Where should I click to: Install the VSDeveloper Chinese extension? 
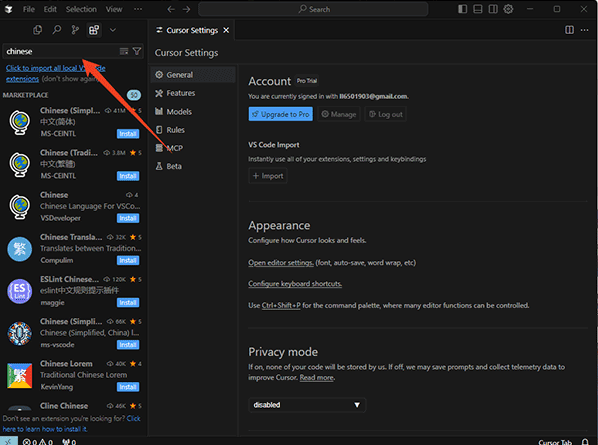[128, 218]
